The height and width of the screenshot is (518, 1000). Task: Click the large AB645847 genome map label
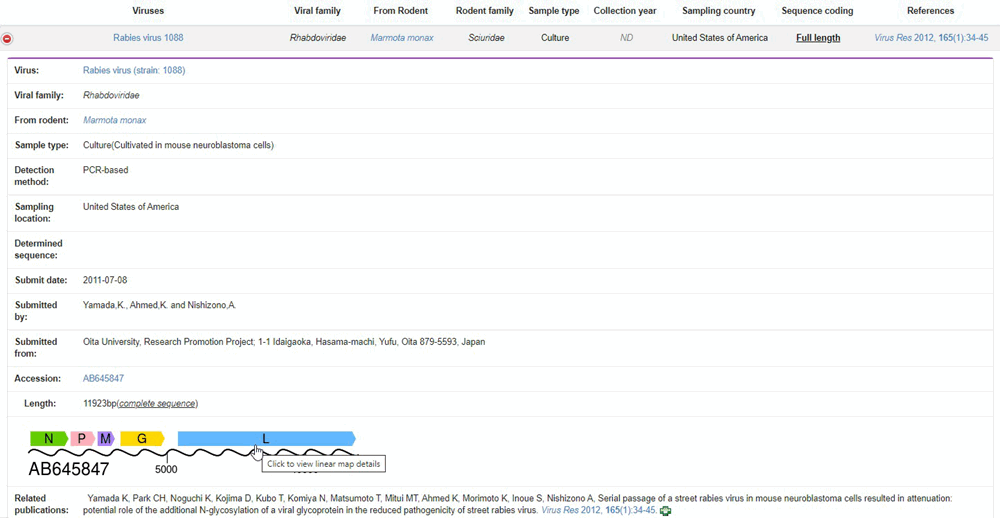pos(68,469)
